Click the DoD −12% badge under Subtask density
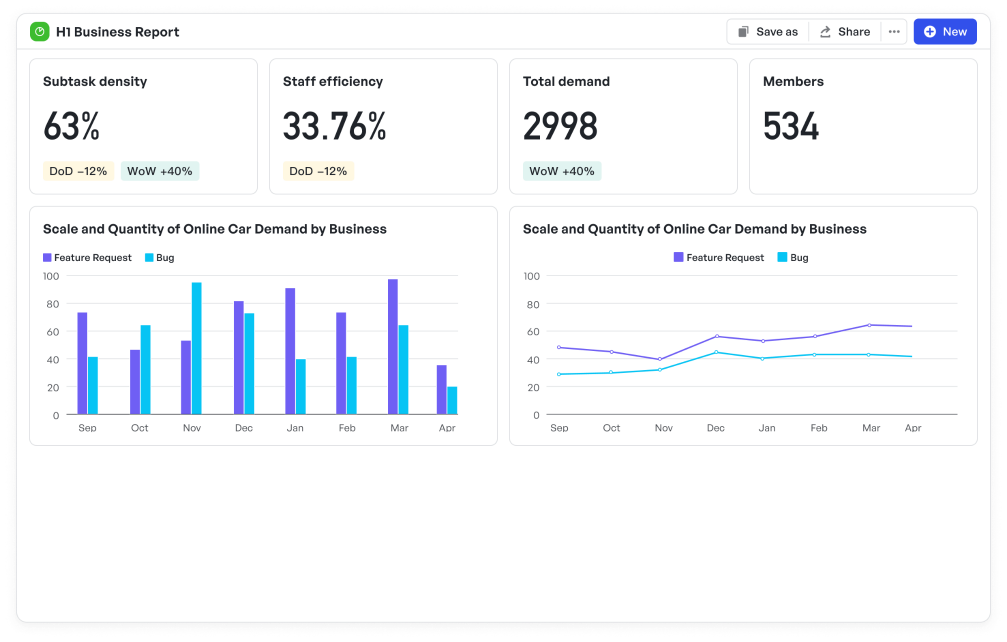The width and height of the screenshot is (1007, 642). click(x=78, y=171)
